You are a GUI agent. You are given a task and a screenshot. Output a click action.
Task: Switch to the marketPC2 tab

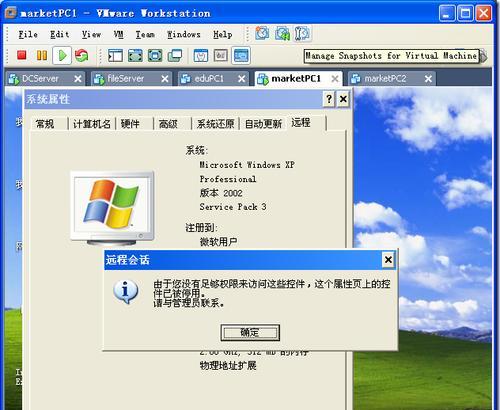(x=385, y=79)
